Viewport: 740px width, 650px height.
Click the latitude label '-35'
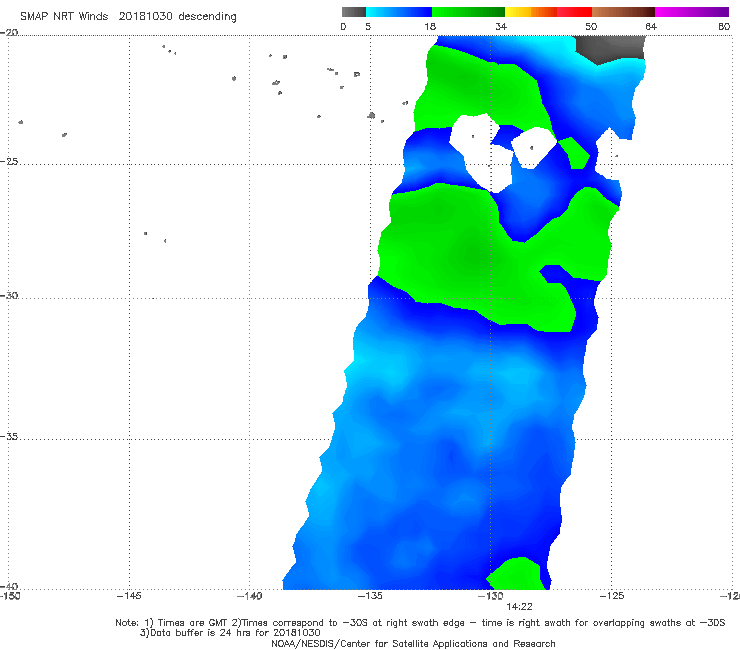pos(9,437)
